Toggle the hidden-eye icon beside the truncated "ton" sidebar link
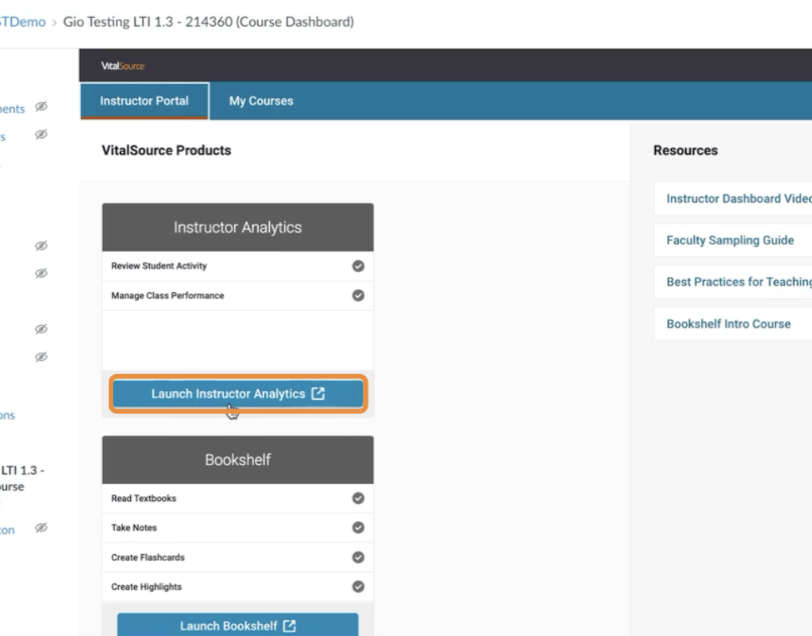The width and height of the screenshot is (812, 636). pos(41,528)
